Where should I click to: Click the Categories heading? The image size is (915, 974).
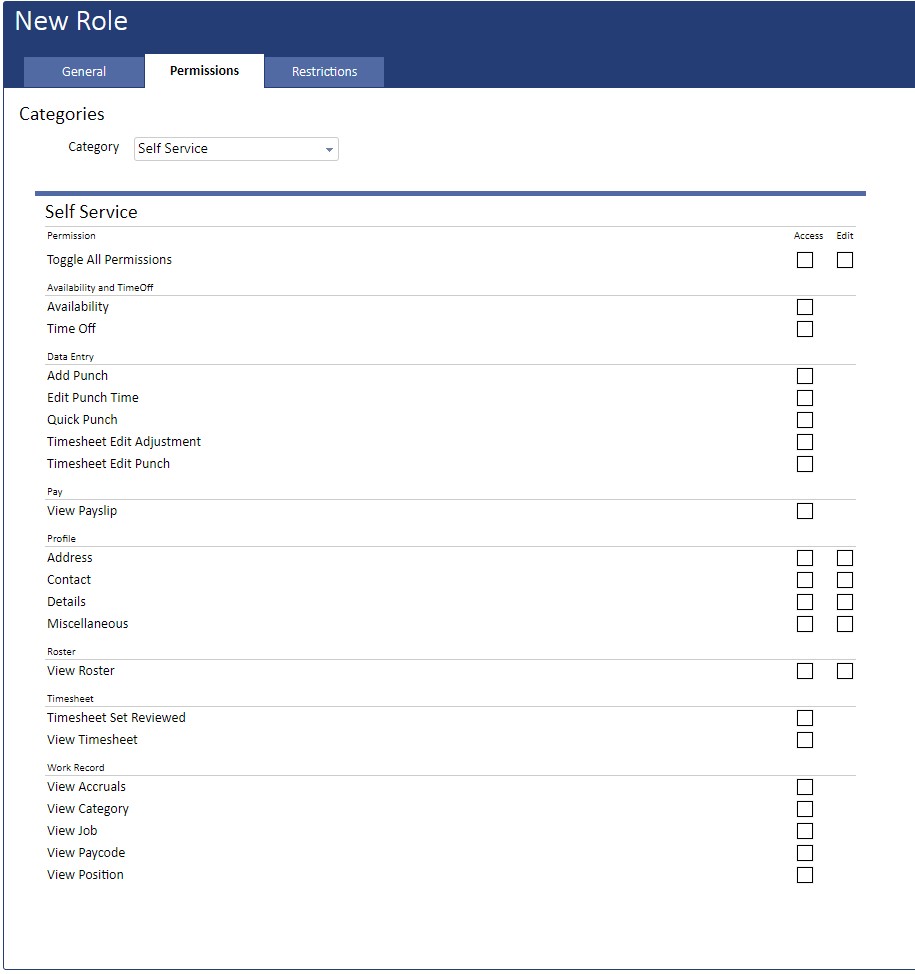(x=61, y=114)
